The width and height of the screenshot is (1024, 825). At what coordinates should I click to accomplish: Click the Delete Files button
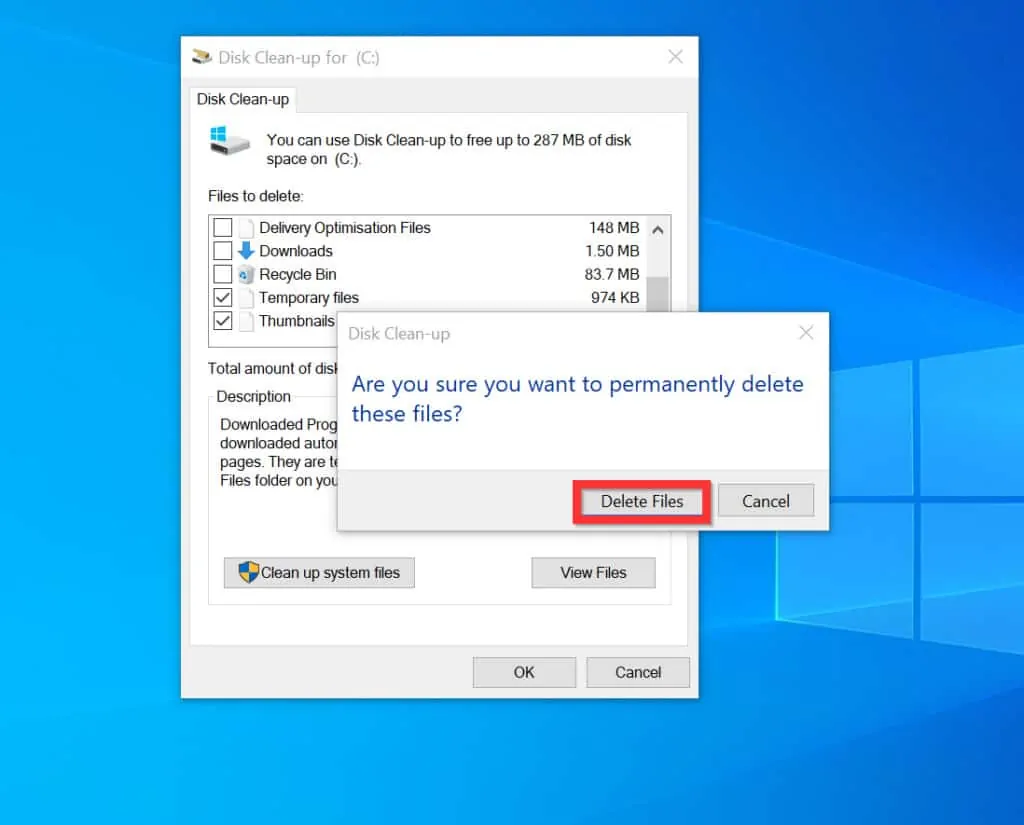coord(641,501)
